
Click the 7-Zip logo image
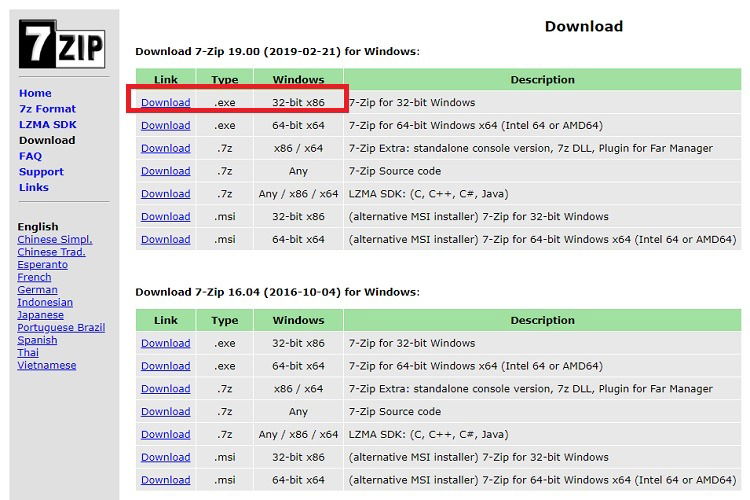pos(62,44)
